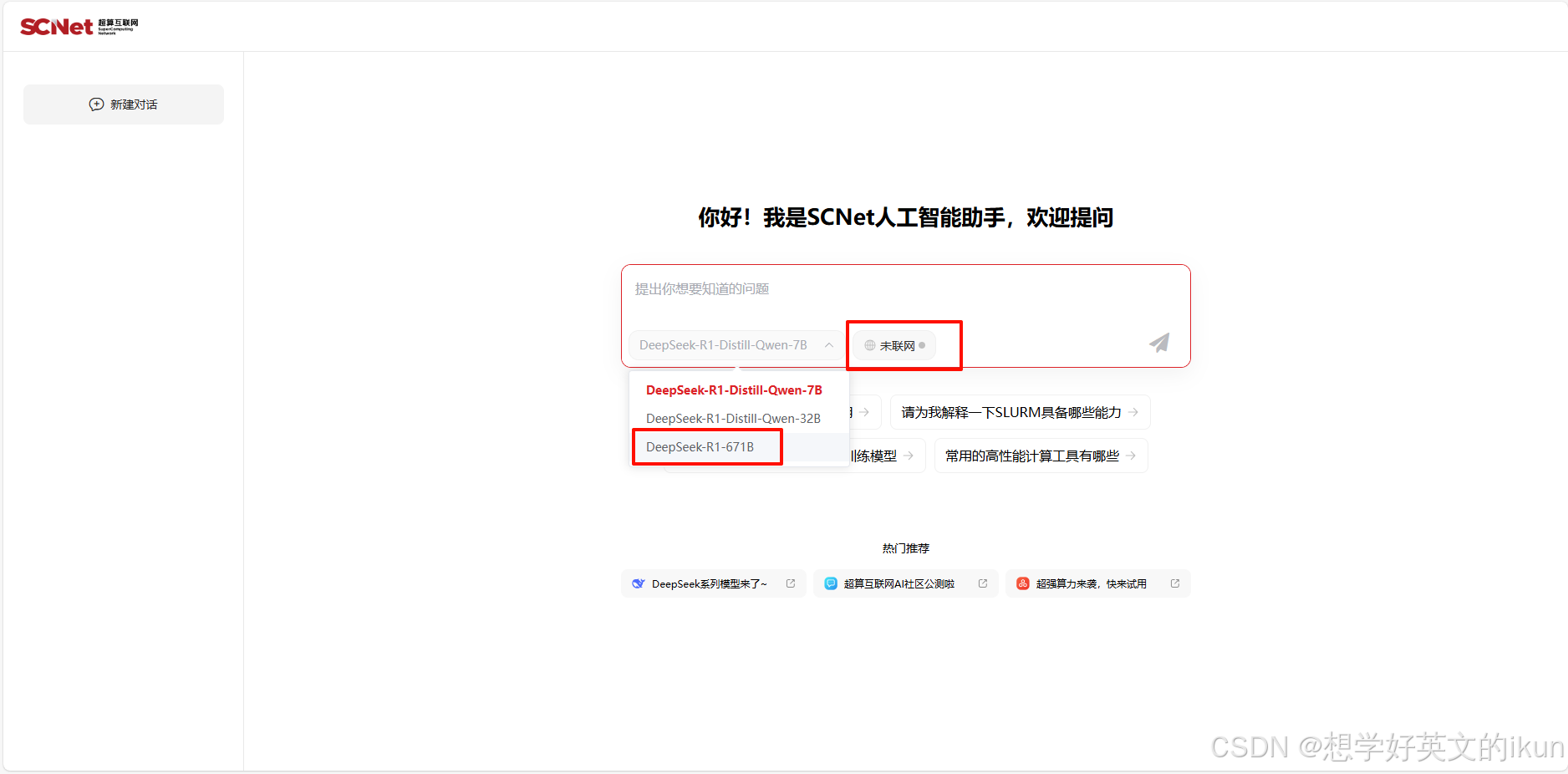Click the DeepSeek whale icon in recommendations
1568x774 pixels.
tap(639, 583)
